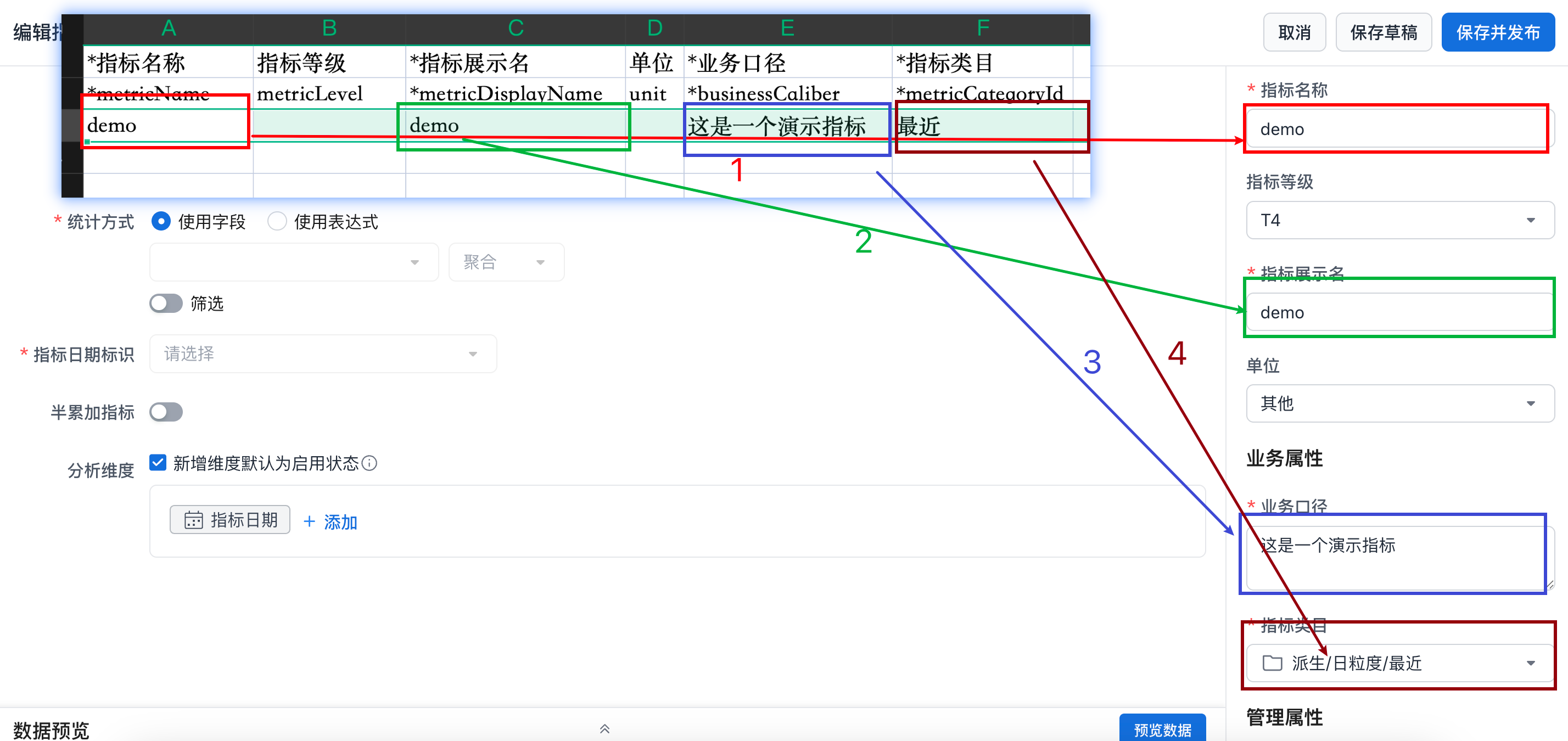Click the calendar icon on 指标日期 tag
The width and height of the screenshot is (1568, 741).
pos(194,520)
